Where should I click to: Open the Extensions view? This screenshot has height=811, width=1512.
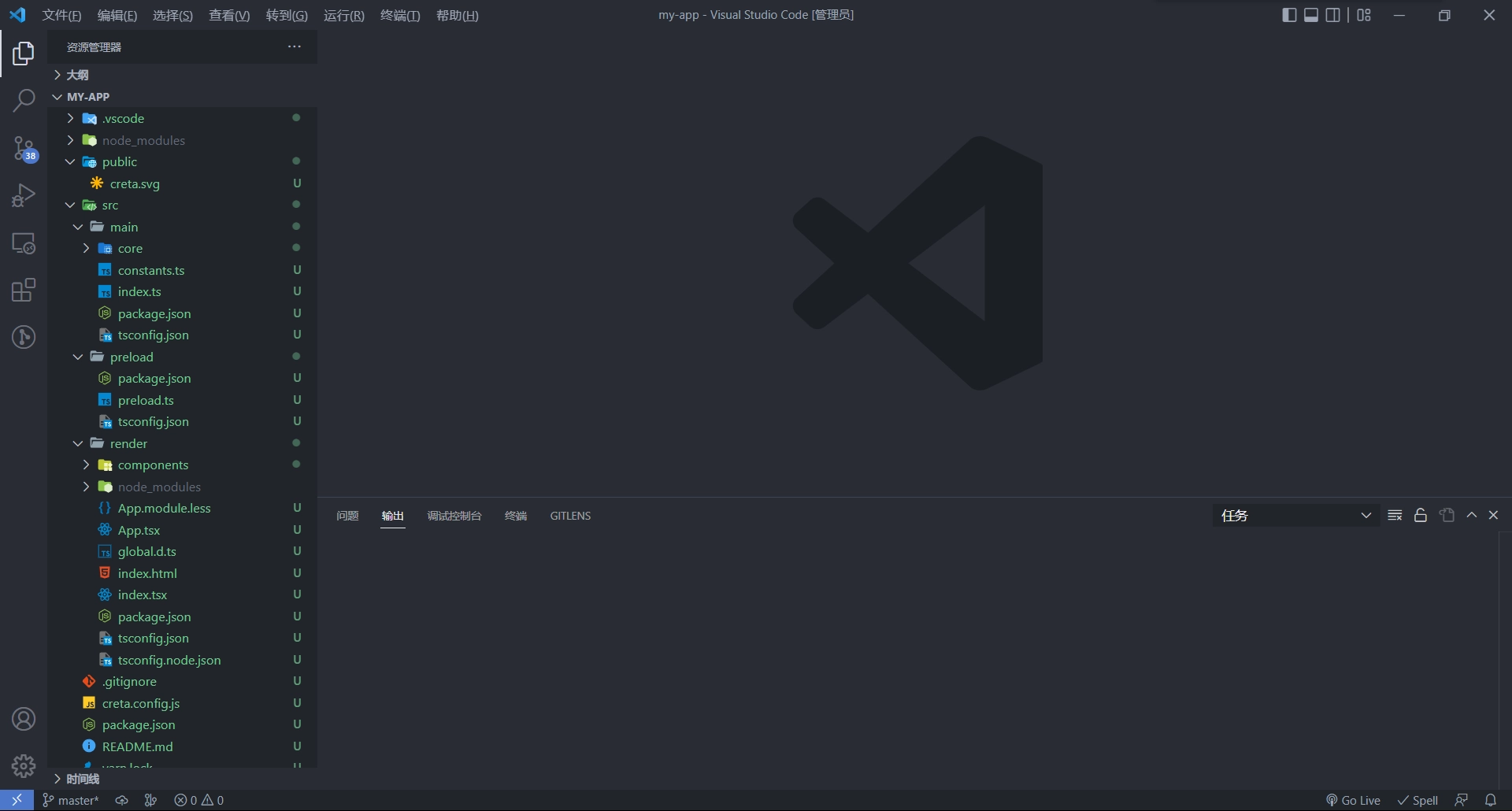24,291
